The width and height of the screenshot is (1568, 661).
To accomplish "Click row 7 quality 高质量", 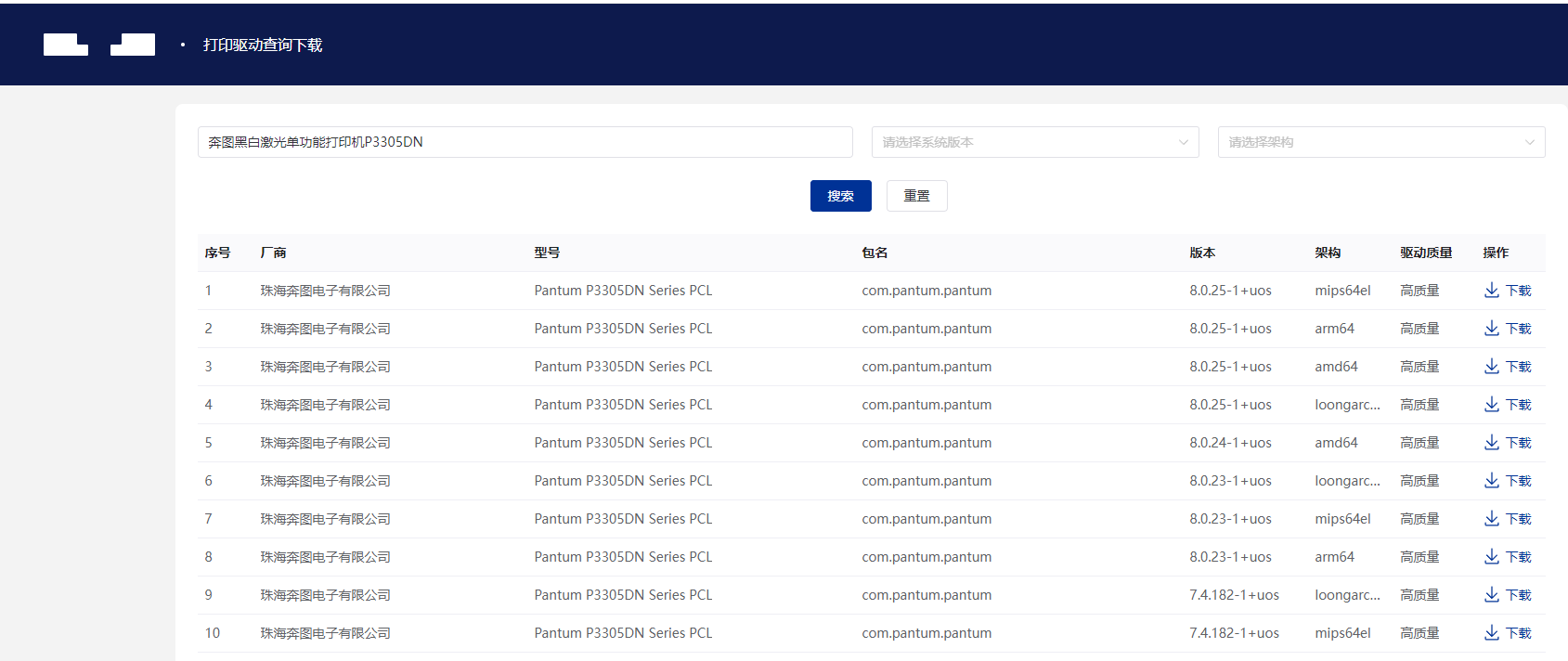I will click(x=1419, y=519).
